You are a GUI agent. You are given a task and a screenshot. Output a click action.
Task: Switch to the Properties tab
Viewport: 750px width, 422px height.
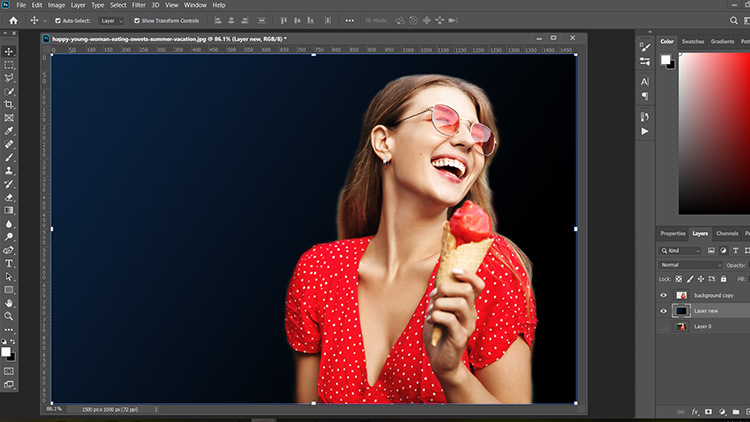[x=673, y=233]
